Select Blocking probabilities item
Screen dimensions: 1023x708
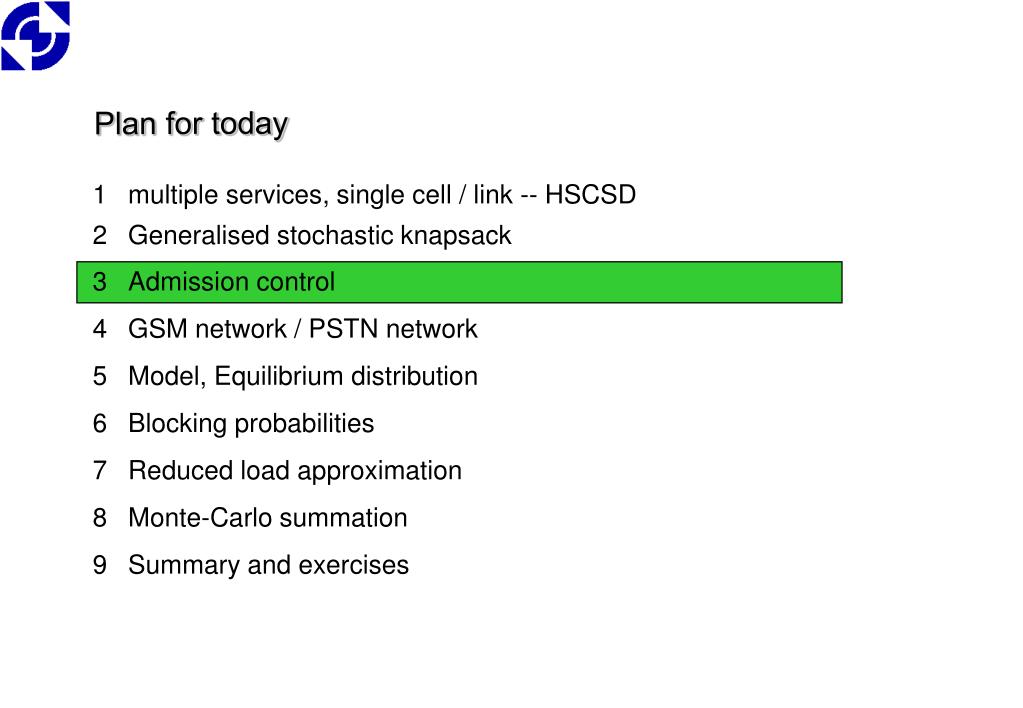(234, 423)
